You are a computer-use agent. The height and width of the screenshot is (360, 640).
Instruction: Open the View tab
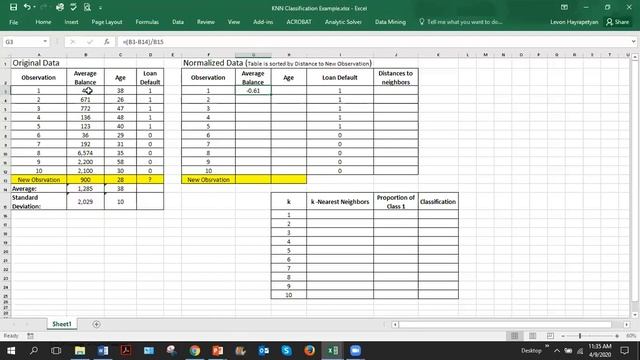[x=233, y=22]
